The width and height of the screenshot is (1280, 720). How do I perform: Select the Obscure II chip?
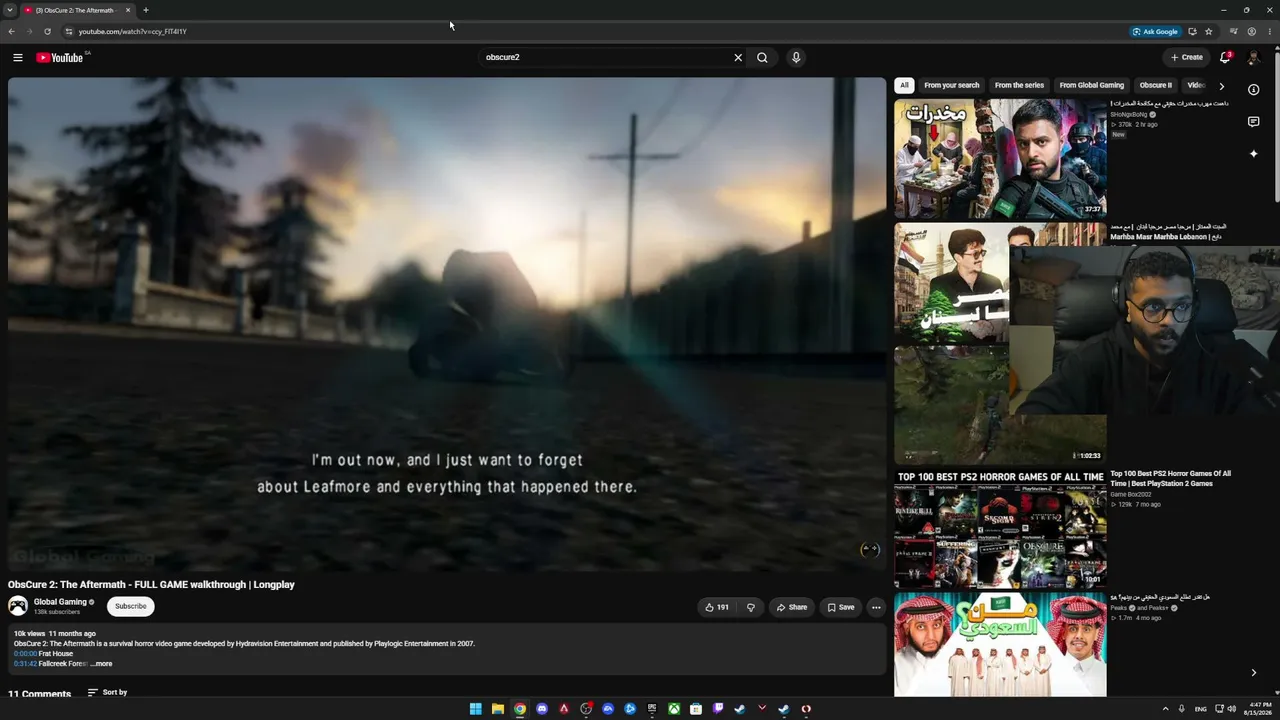(x=1156, y=86)
